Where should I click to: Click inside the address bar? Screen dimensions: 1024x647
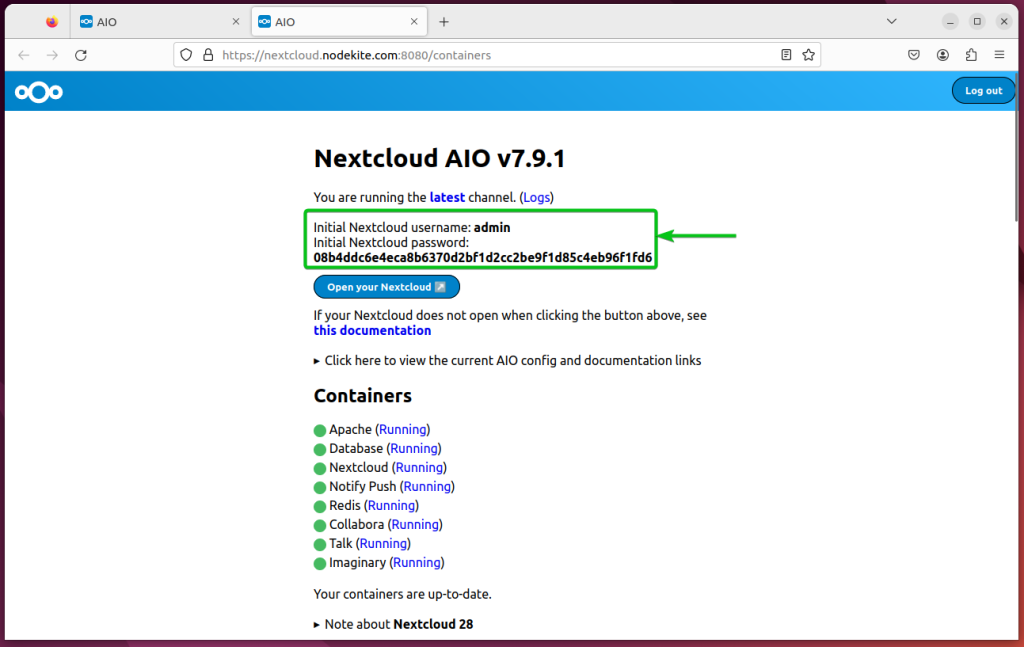[450, 55]
